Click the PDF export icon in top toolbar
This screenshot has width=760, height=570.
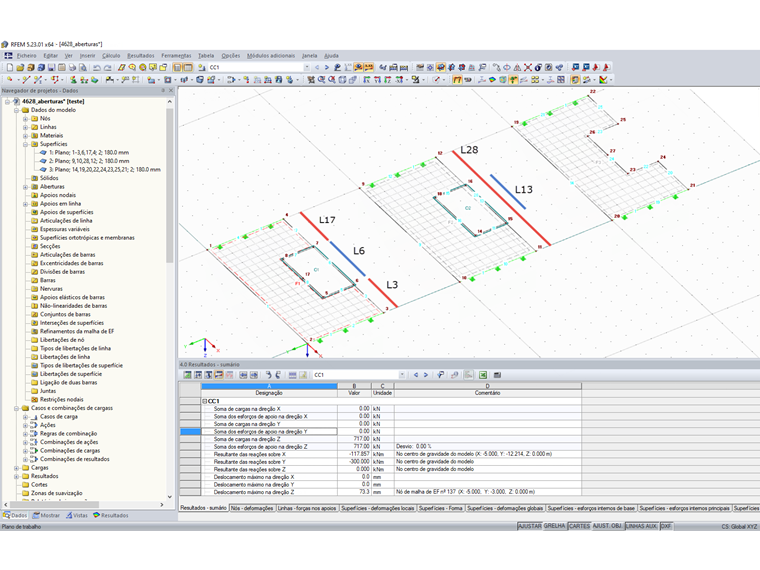coord(606,67)
